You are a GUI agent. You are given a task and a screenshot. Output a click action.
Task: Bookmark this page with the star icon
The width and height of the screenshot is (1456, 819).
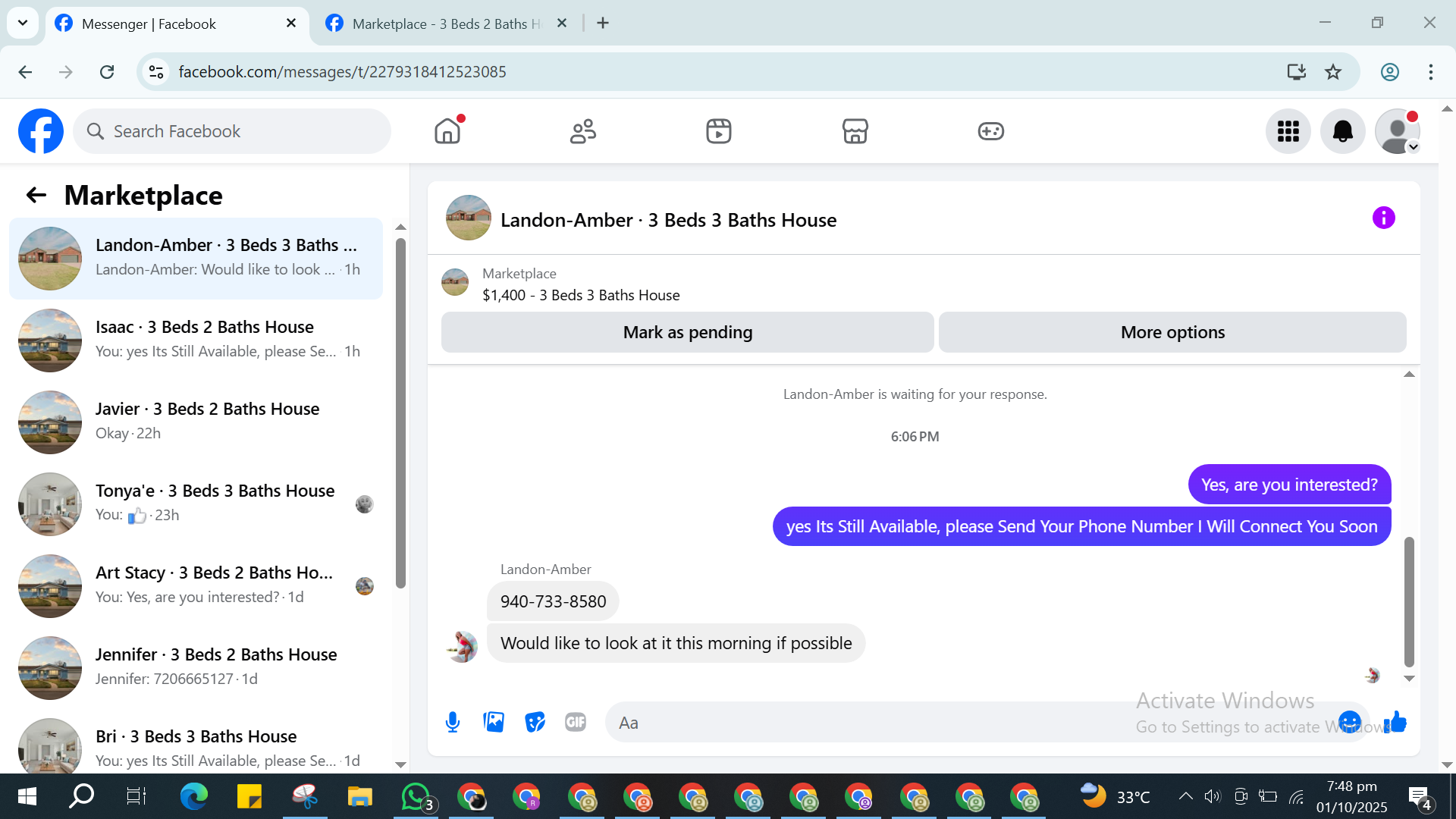point(1333,72)
